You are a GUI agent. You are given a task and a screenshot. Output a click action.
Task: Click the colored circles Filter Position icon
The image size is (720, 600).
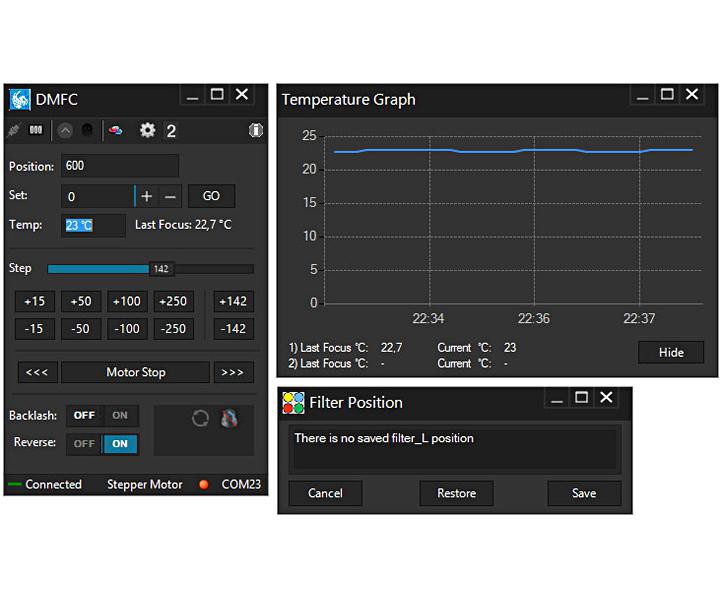[293, 403]
